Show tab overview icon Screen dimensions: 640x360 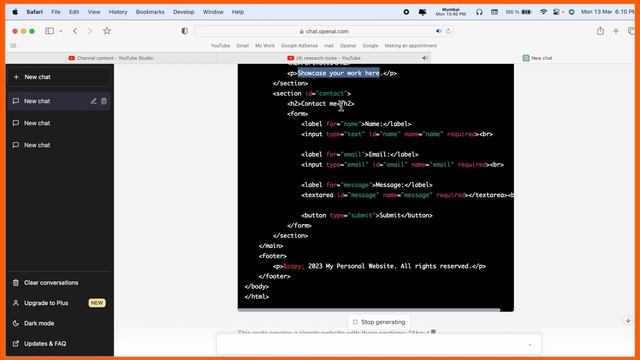click(x=631, y=31)
